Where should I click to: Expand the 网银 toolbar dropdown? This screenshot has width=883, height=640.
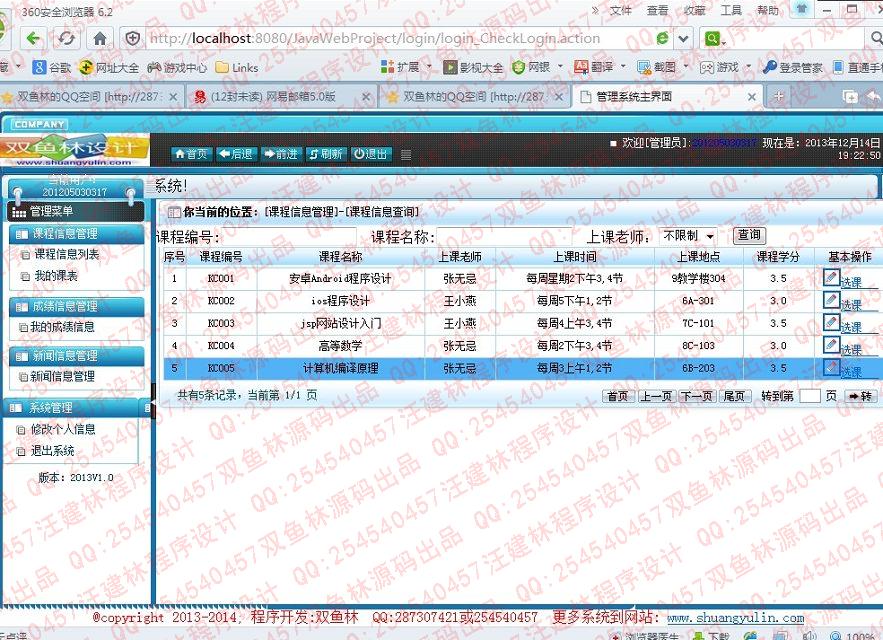pyautogui.click(x=560, y=66)
